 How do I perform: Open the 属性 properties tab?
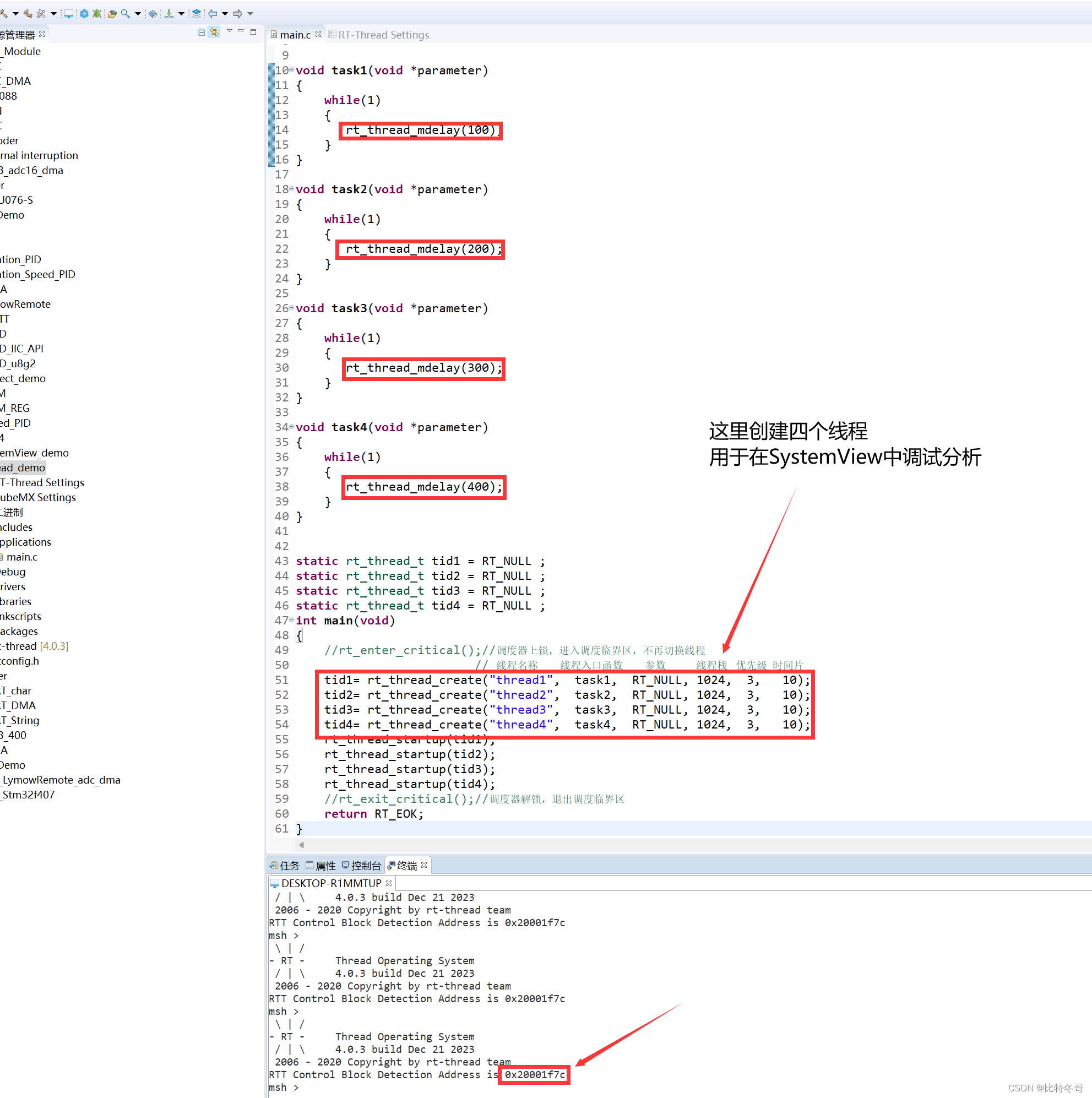point(320,866)
